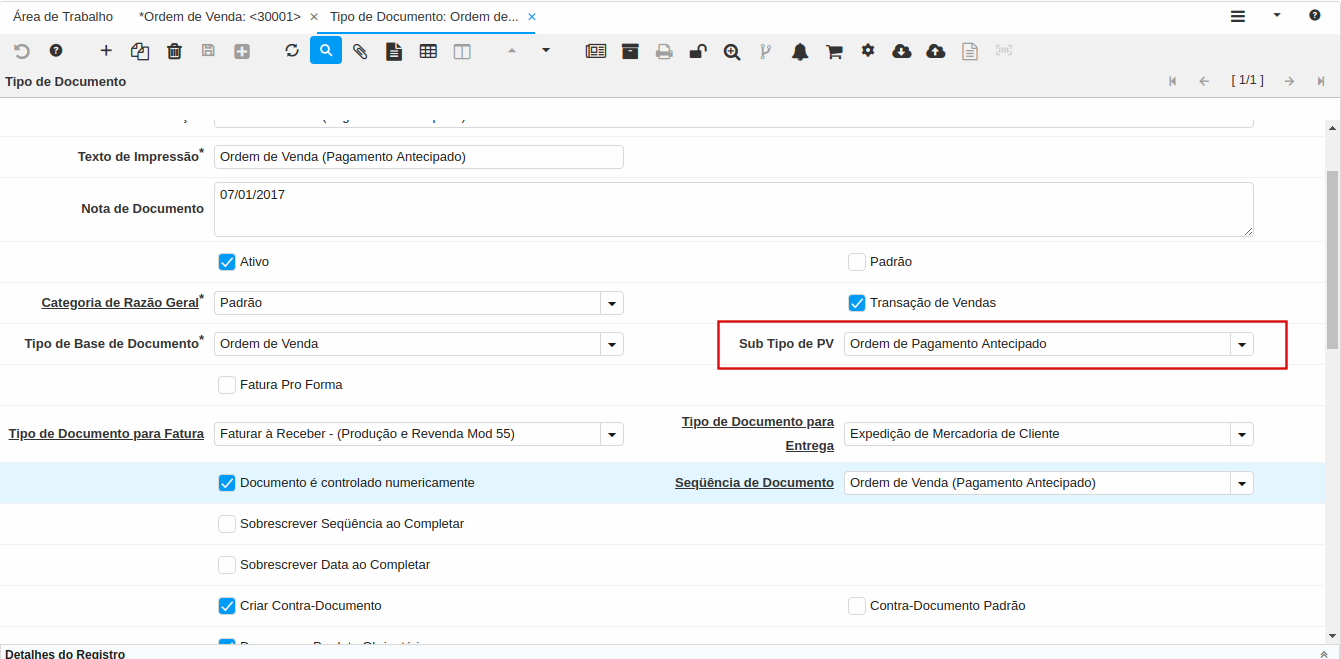Click the Texto de Impressão input field
The width and height of the screenshot is (1341, 659).
(x=418, y=157)
